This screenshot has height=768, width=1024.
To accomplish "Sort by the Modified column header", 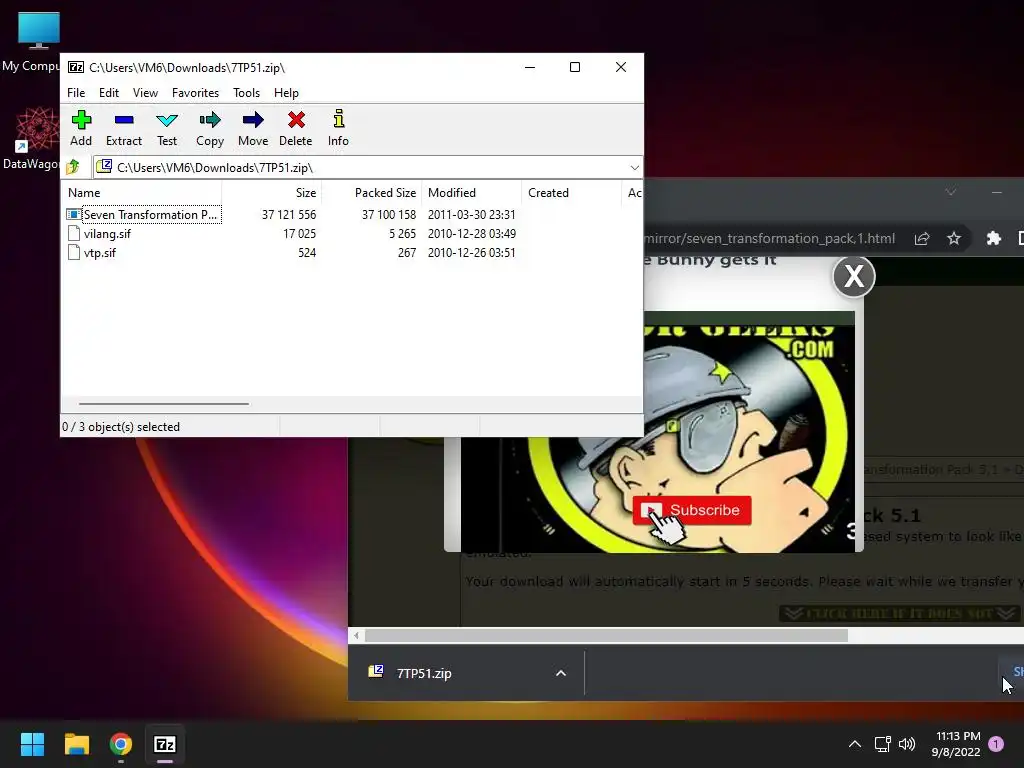I will (472, 193).
